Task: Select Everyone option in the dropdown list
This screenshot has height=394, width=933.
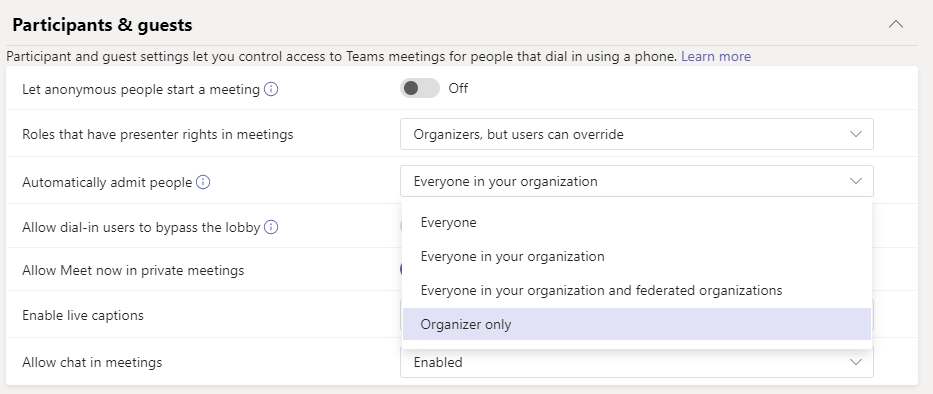Action: coord(637,222)
